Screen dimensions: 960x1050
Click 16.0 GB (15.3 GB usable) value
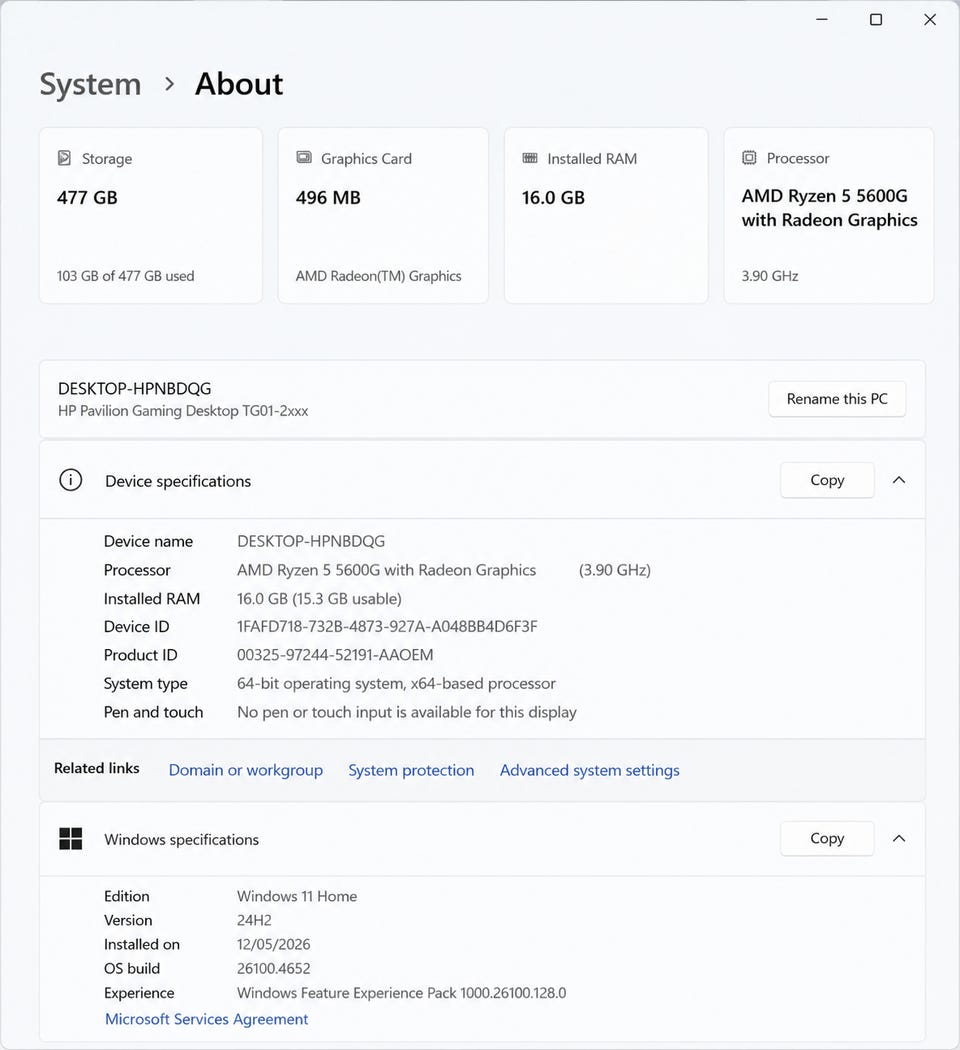coord(319,599)
